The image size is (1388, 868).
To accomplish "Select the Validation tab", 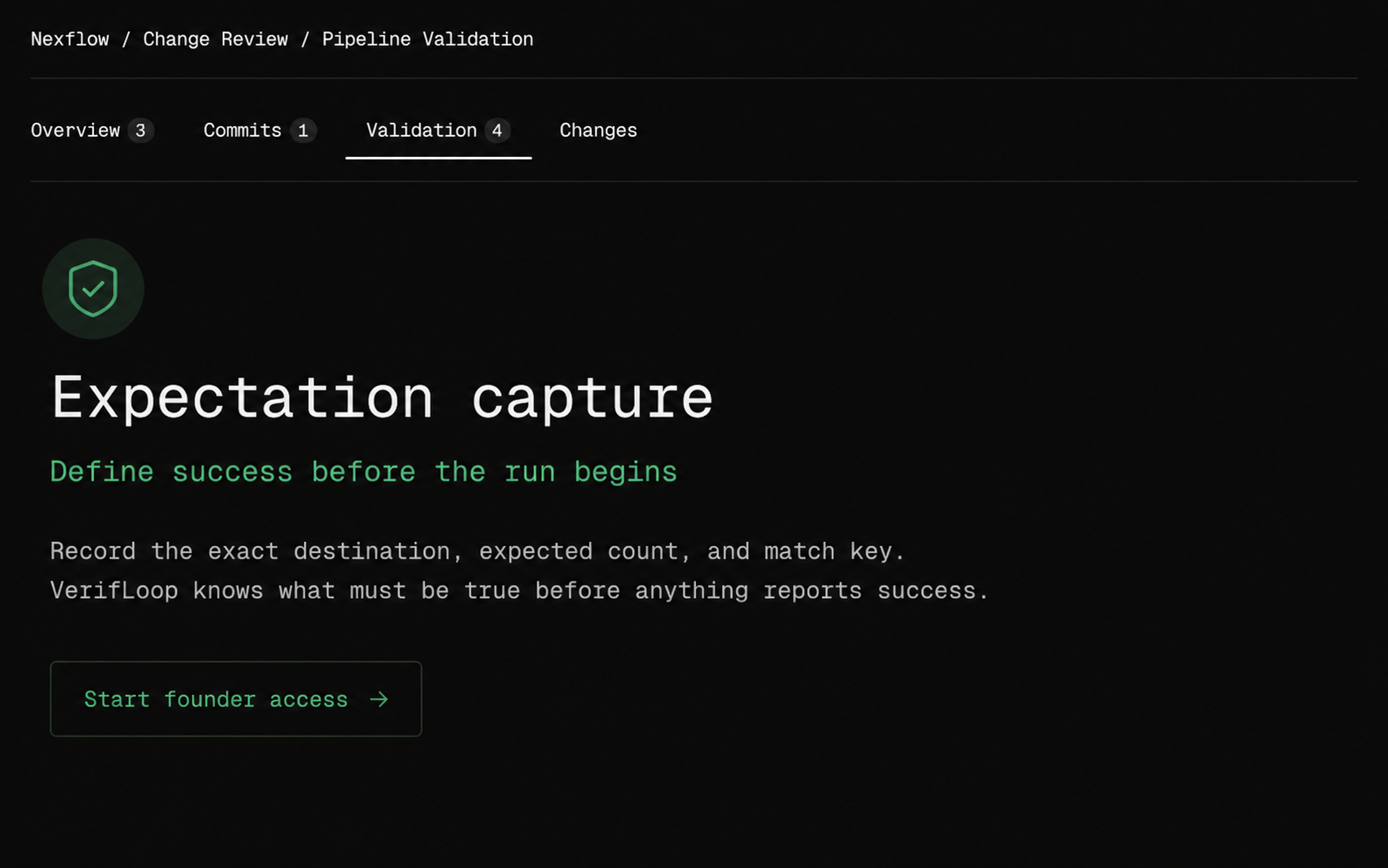I will (438, 130).
